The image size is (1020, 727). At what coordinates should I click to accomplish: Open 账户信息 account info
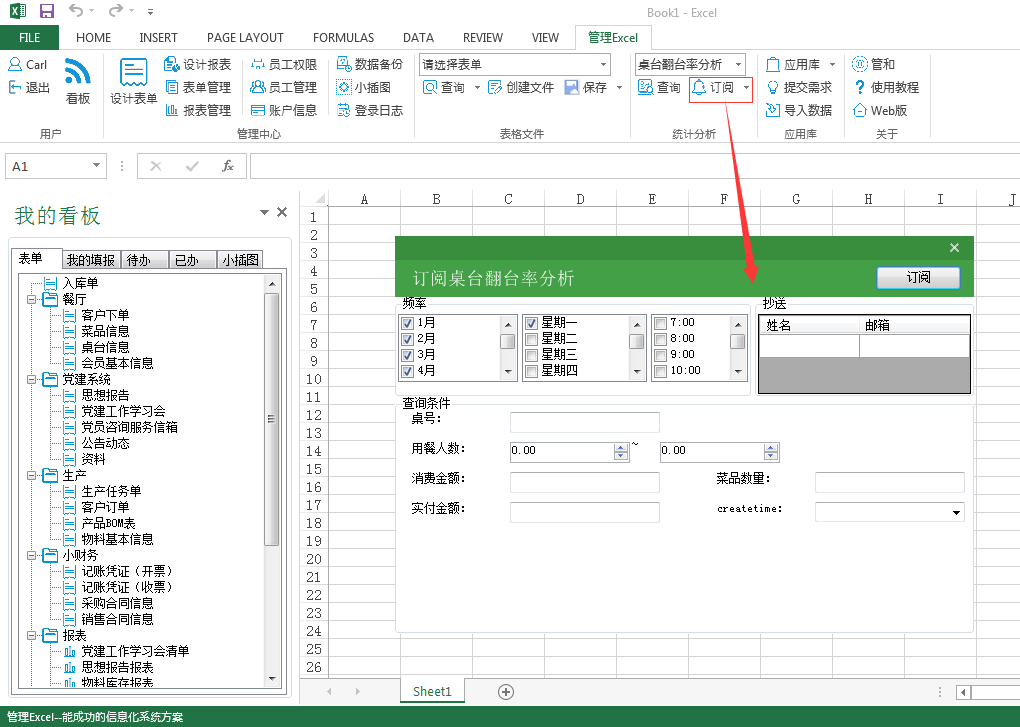(284, 111)
